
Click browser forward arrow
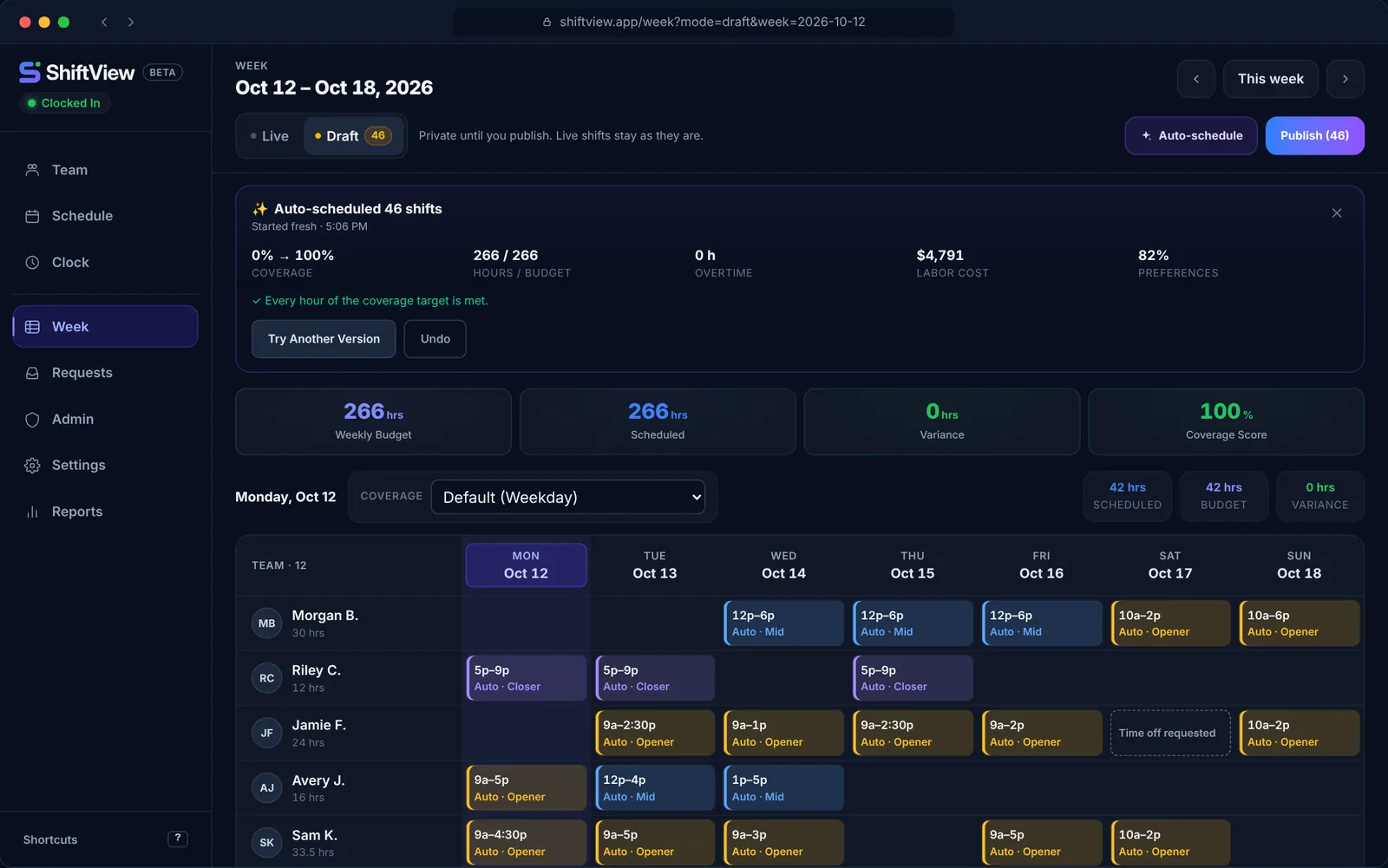pos(131,22)
